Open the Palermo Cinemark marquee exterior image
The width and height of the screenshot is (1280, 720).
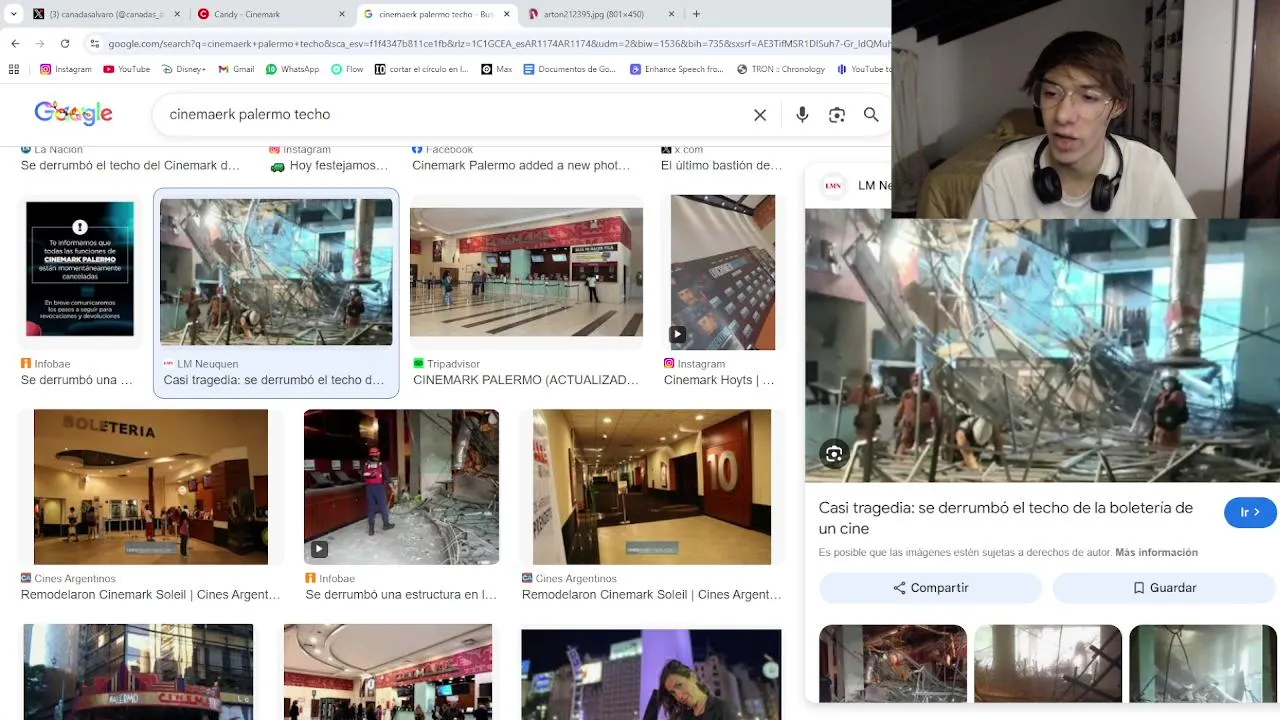click(138, 672)
